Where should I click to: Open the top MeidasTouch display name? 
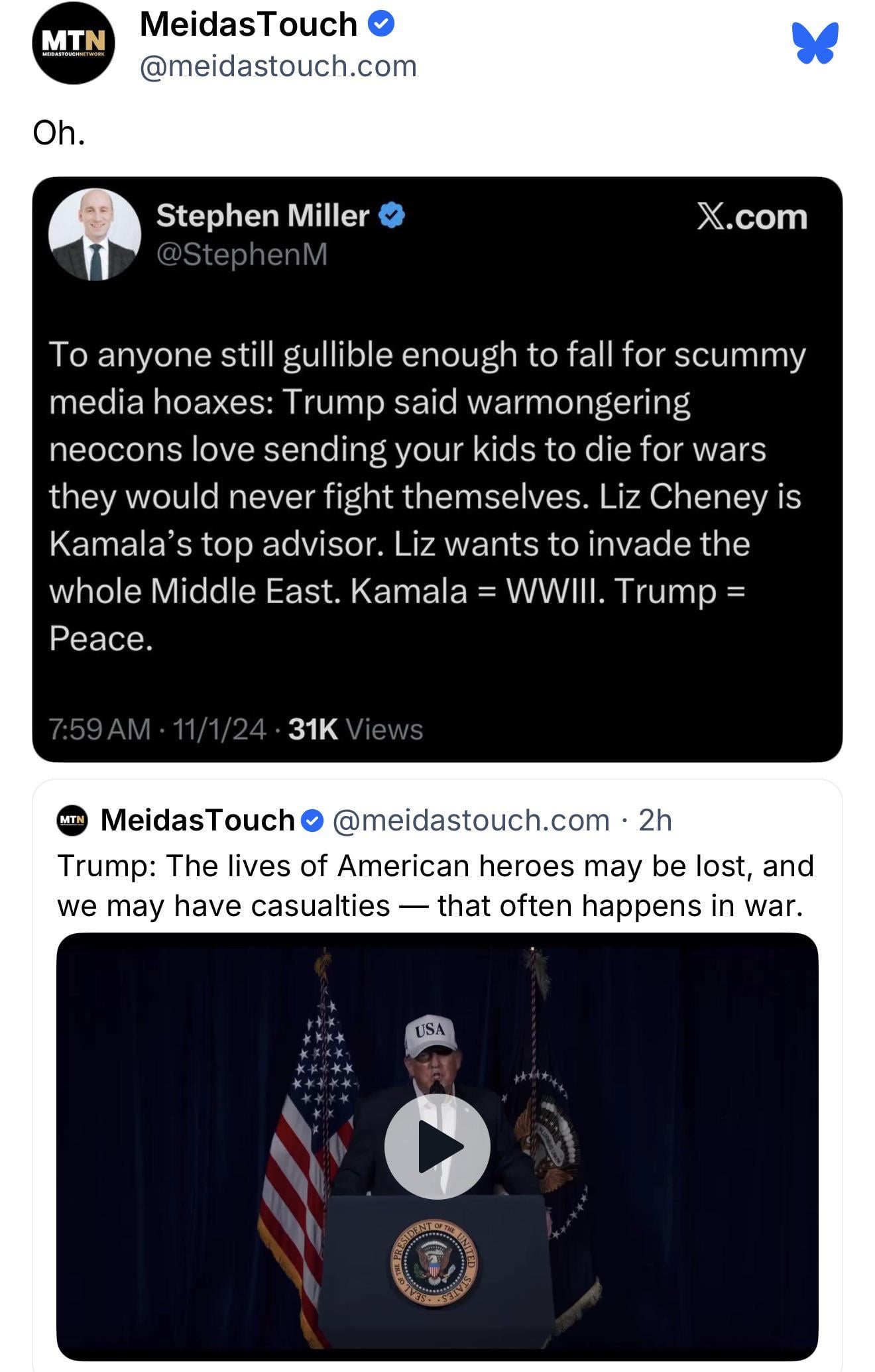[249, 25]
